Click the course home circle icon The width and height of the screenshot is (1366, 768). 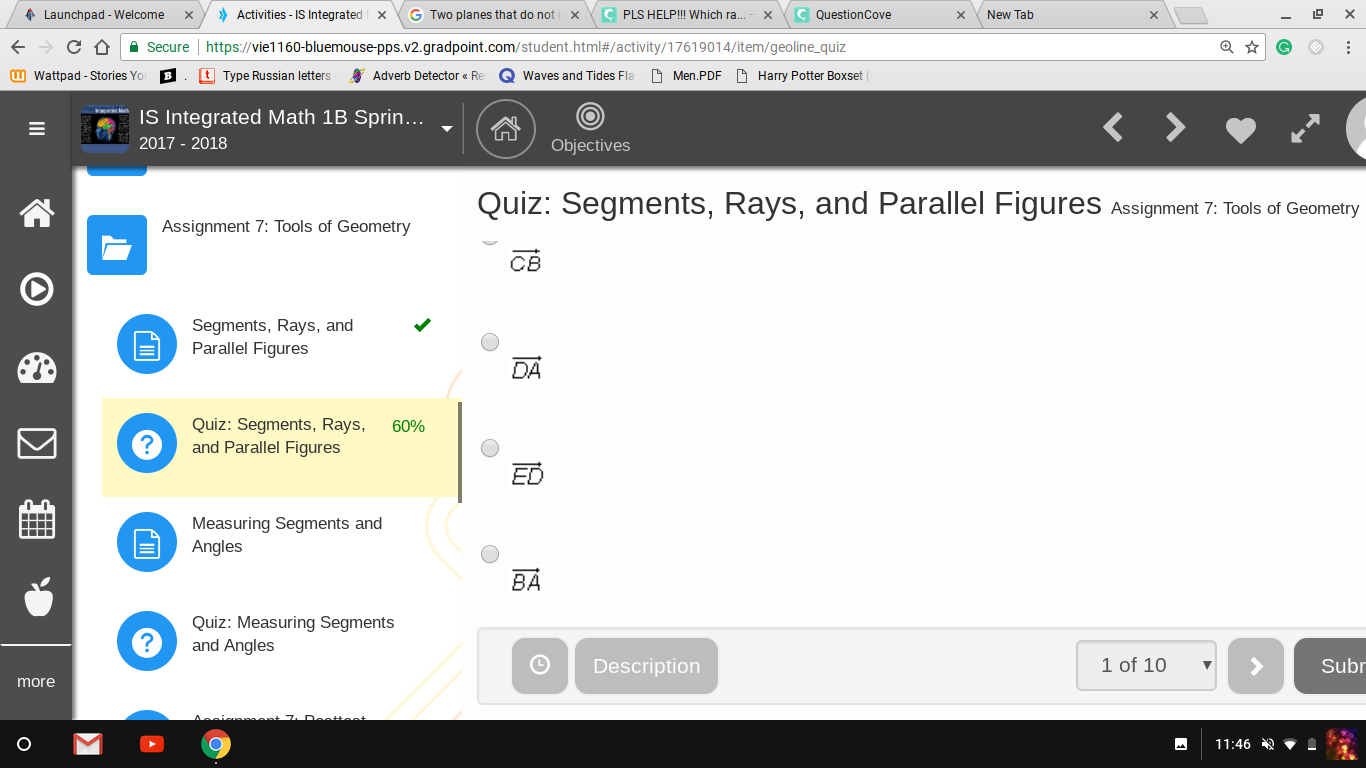506,129
